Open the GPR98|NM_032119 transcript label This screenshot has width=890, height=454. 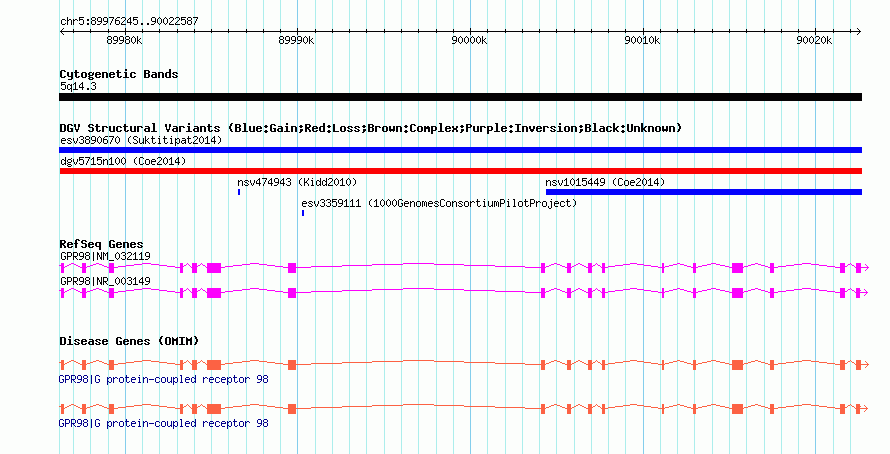105,257
